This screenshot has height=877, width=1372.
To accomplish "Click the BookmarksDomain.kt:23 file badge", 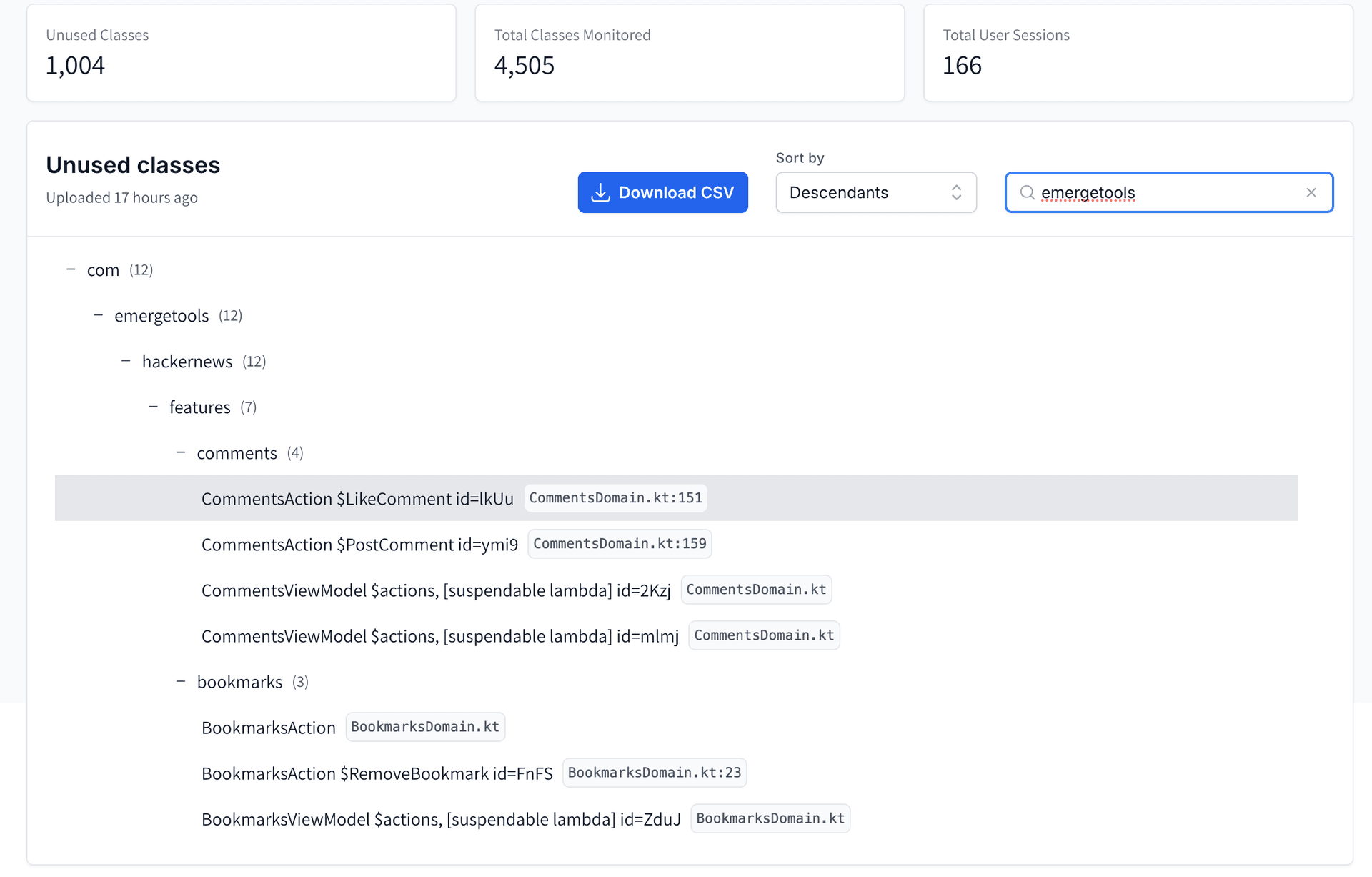I will 655,773.
